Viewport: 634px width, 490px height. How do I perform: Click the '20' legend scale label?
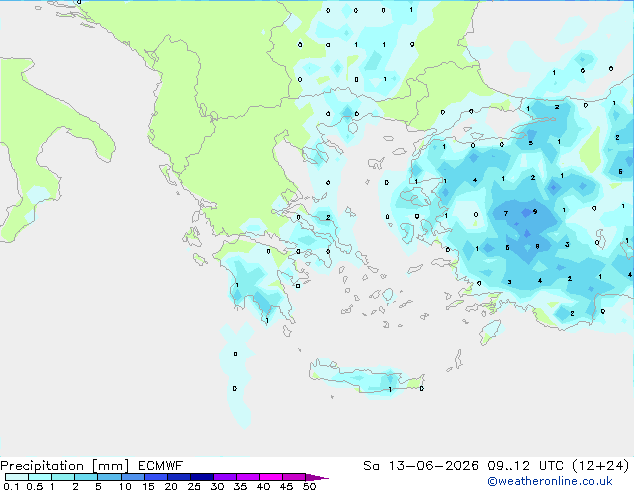(x=171, y=486)
